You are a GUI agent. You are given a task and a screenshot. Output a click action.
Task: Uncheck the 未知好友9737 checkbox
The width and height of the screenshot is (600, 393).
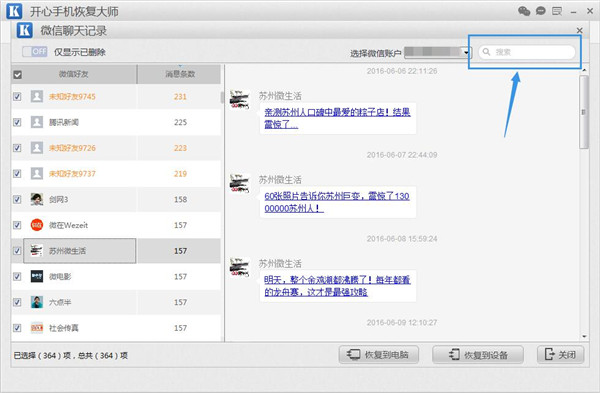pyautogui.click(x=17, y=173)
